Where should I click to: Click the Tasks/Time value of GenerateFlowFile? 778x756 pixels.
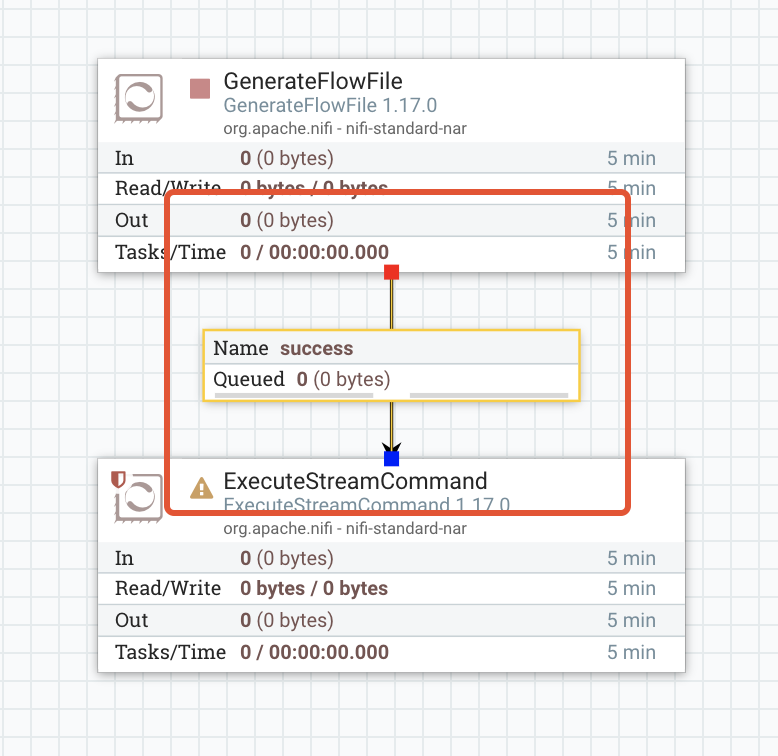(315, 252)
